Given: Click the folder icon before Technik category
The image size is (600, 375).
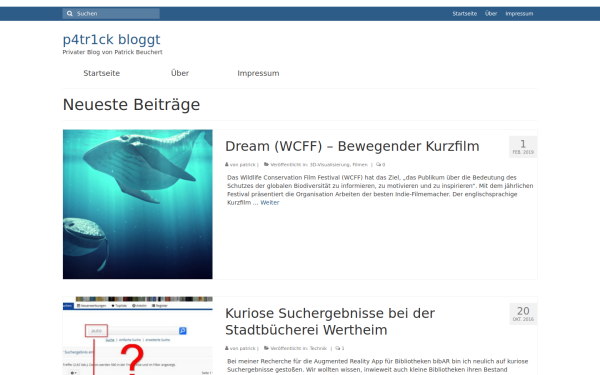Looking at the screenshot, I should (x=266, y=348).
